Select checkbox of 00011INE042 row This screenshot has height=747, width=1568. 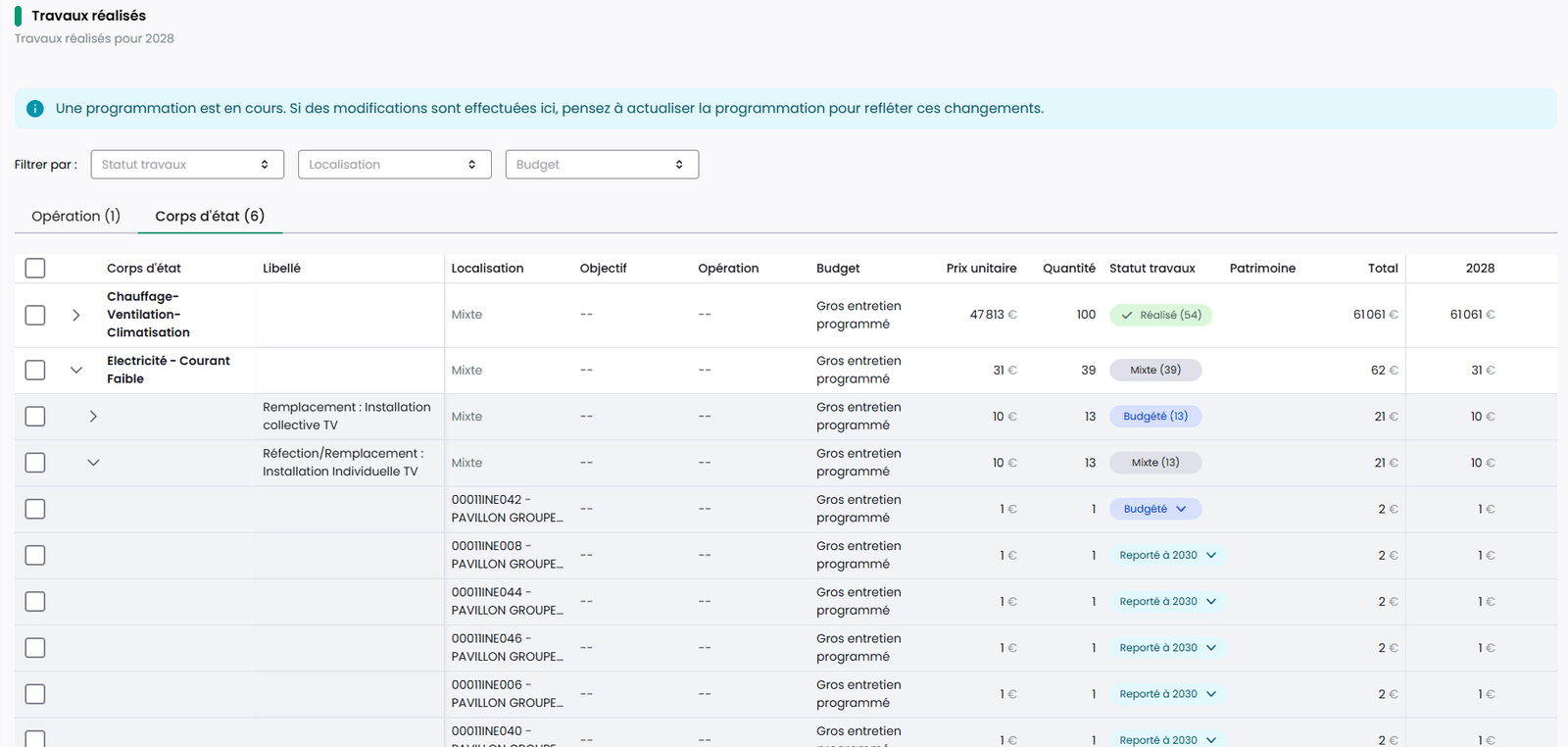tap(35, 509)
